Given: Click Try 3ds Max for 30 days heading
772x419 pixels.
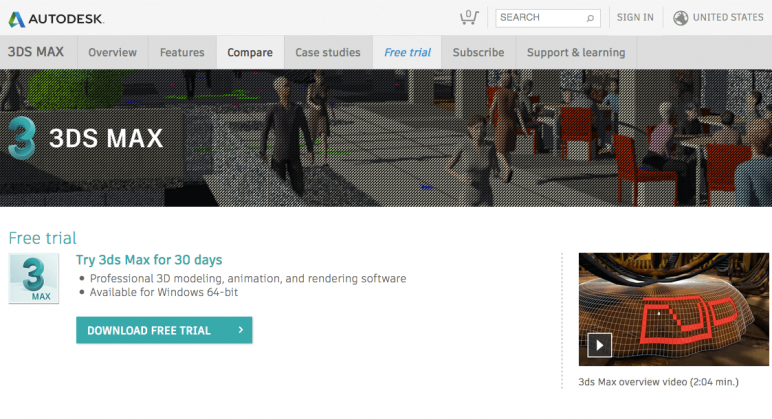Looking at the screenshot, I should pos(149,260).
